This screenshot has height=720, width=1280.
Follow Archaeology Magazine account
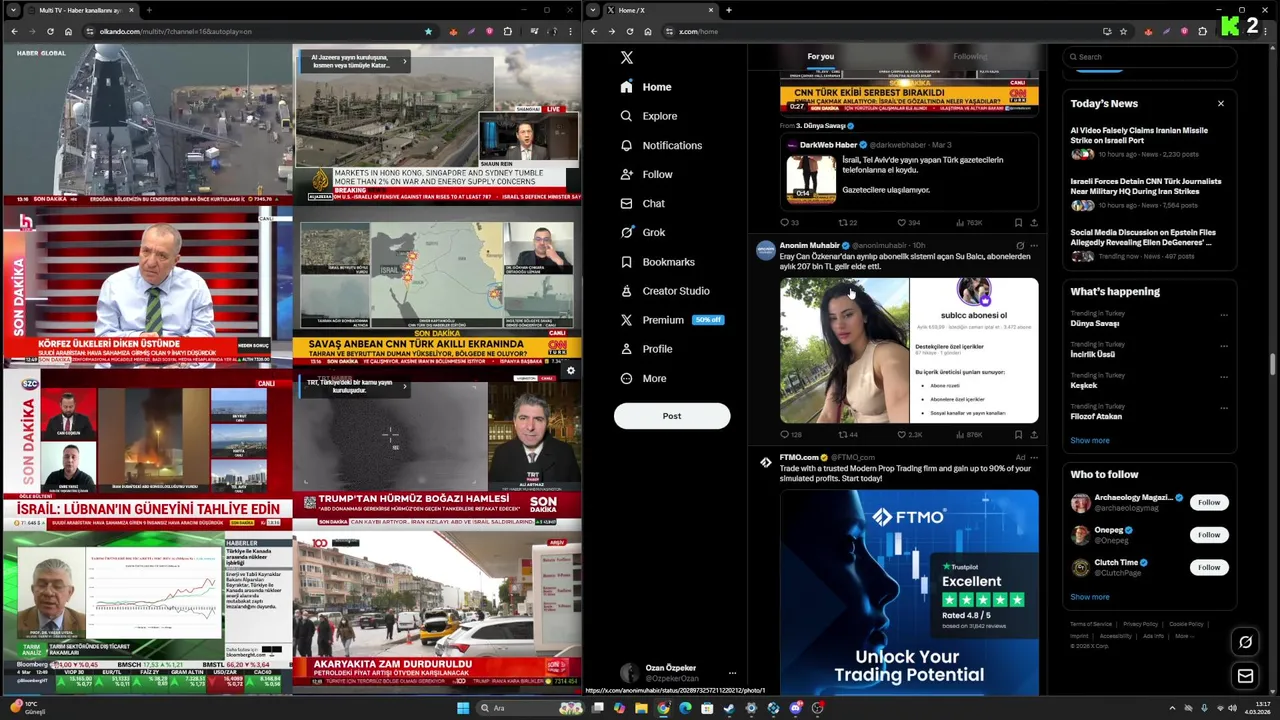click(x=1209, y=502)
